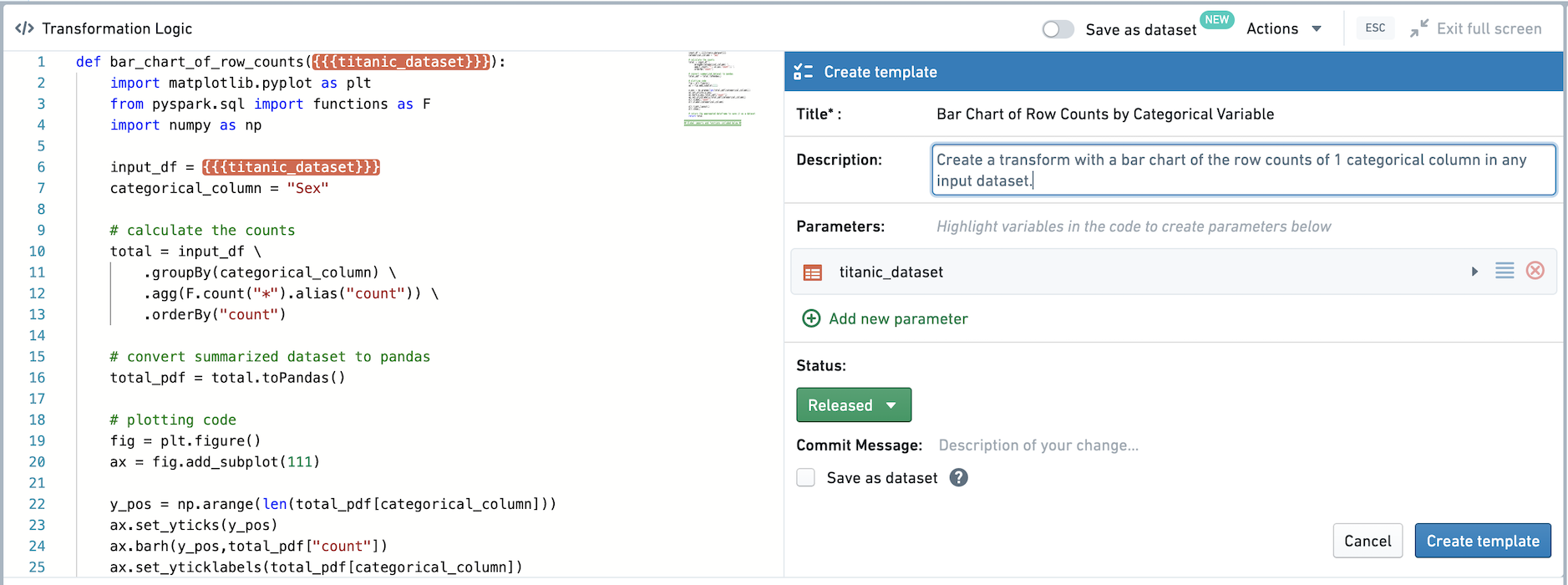Screen dimensions: 1568x585
Task: Click the Add new parameter link
Action: point(898,318)
